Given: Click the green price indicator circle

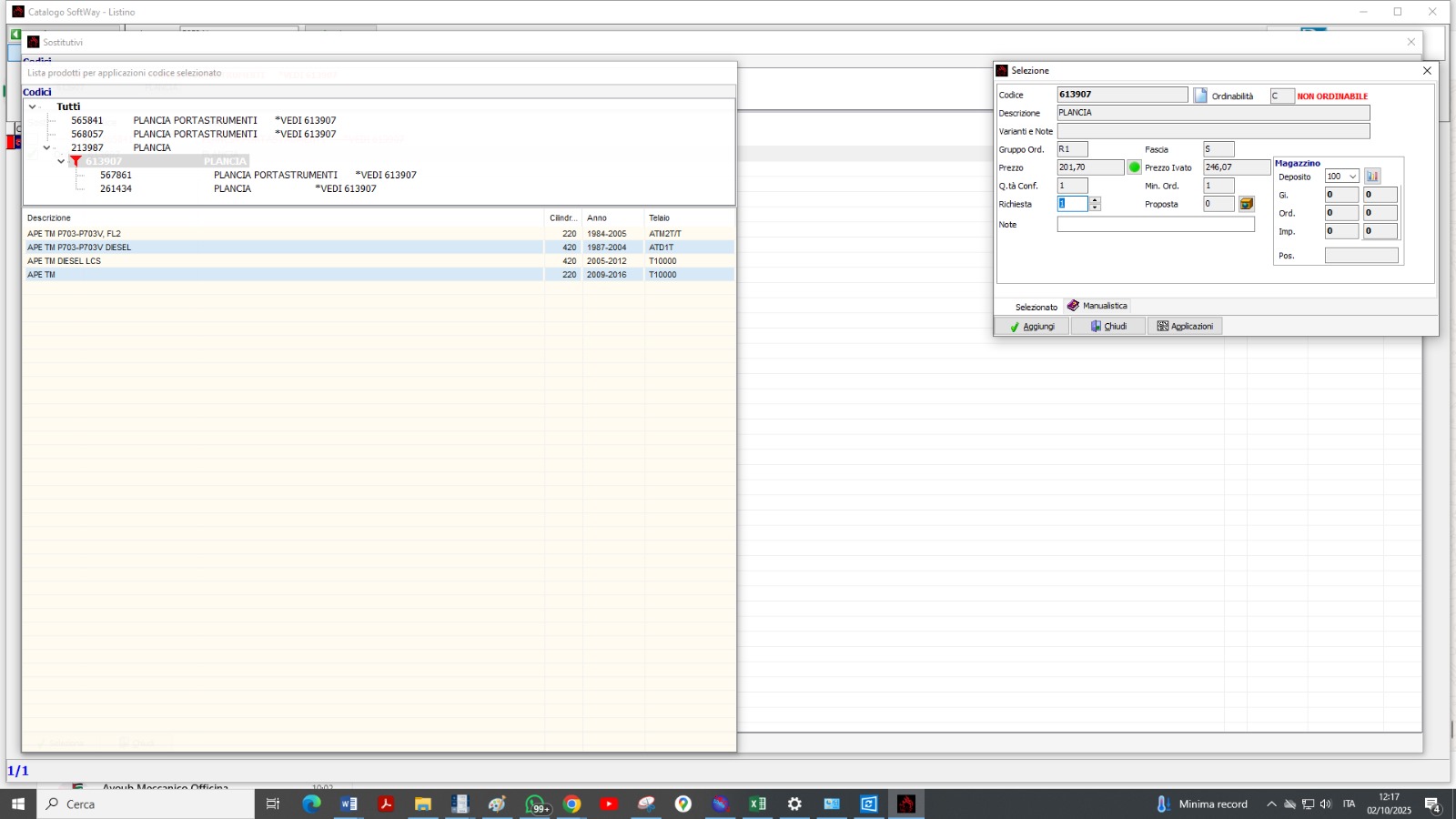Looking at the screenshot, I should click(x=1135, y=167).
